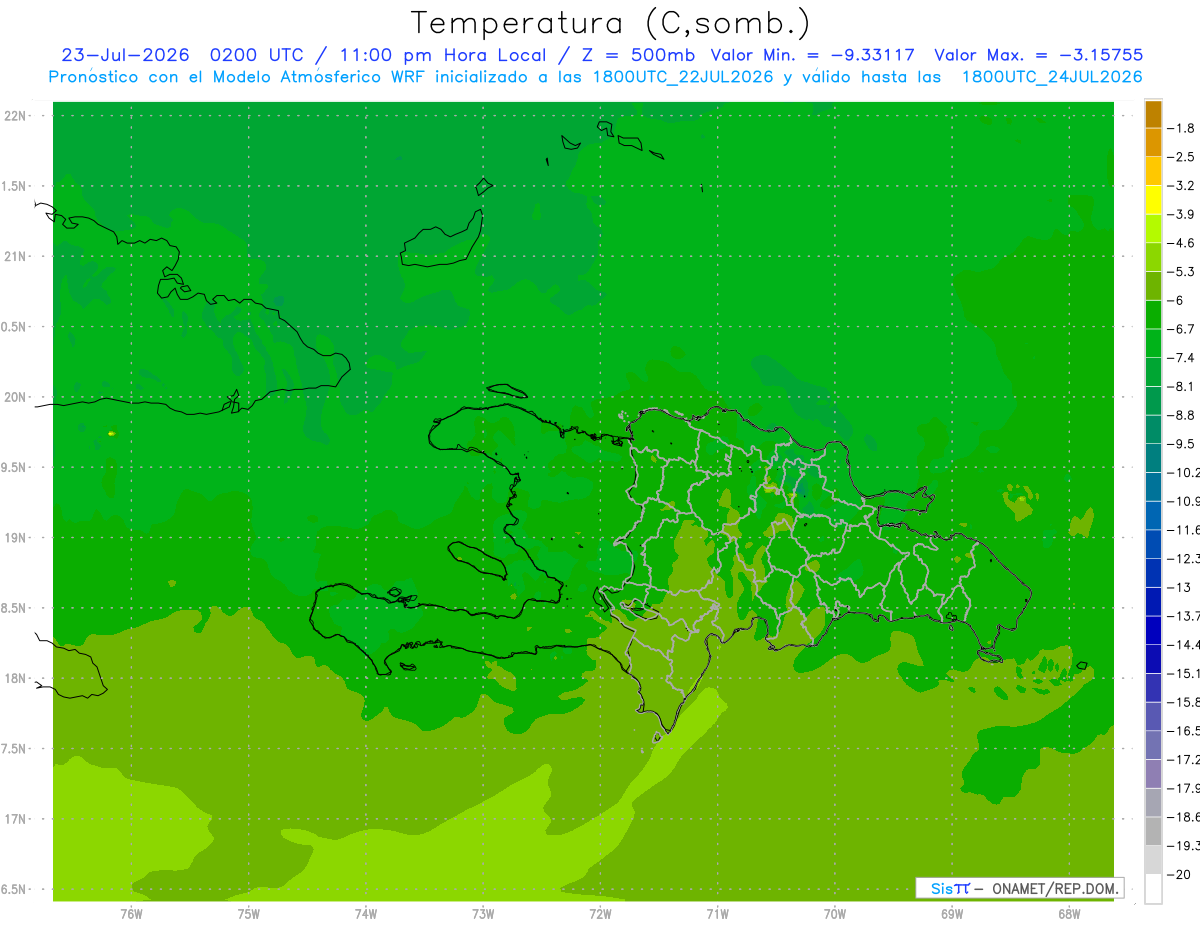Click the 73W longitude label
Image resolution: width=1200 pixels, height=927 pixels.
coord(483,914)
